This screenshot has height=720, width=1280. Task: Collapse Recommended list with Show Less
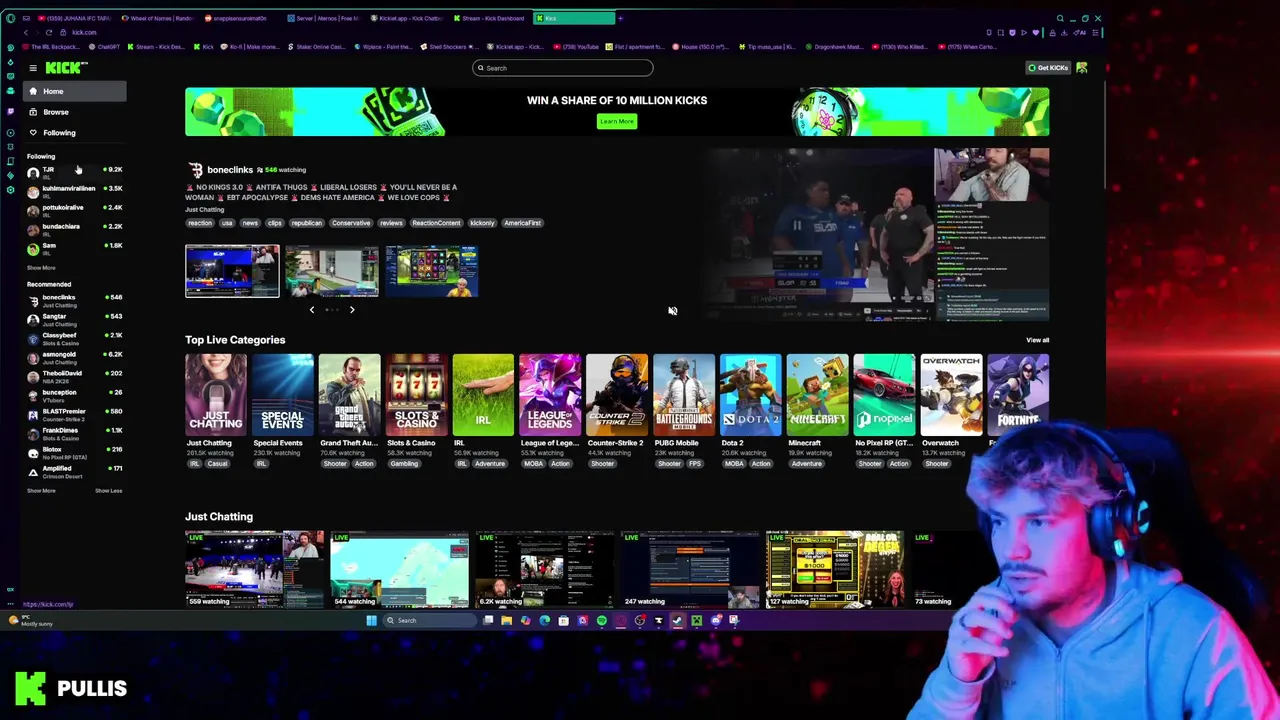(108, 491)
